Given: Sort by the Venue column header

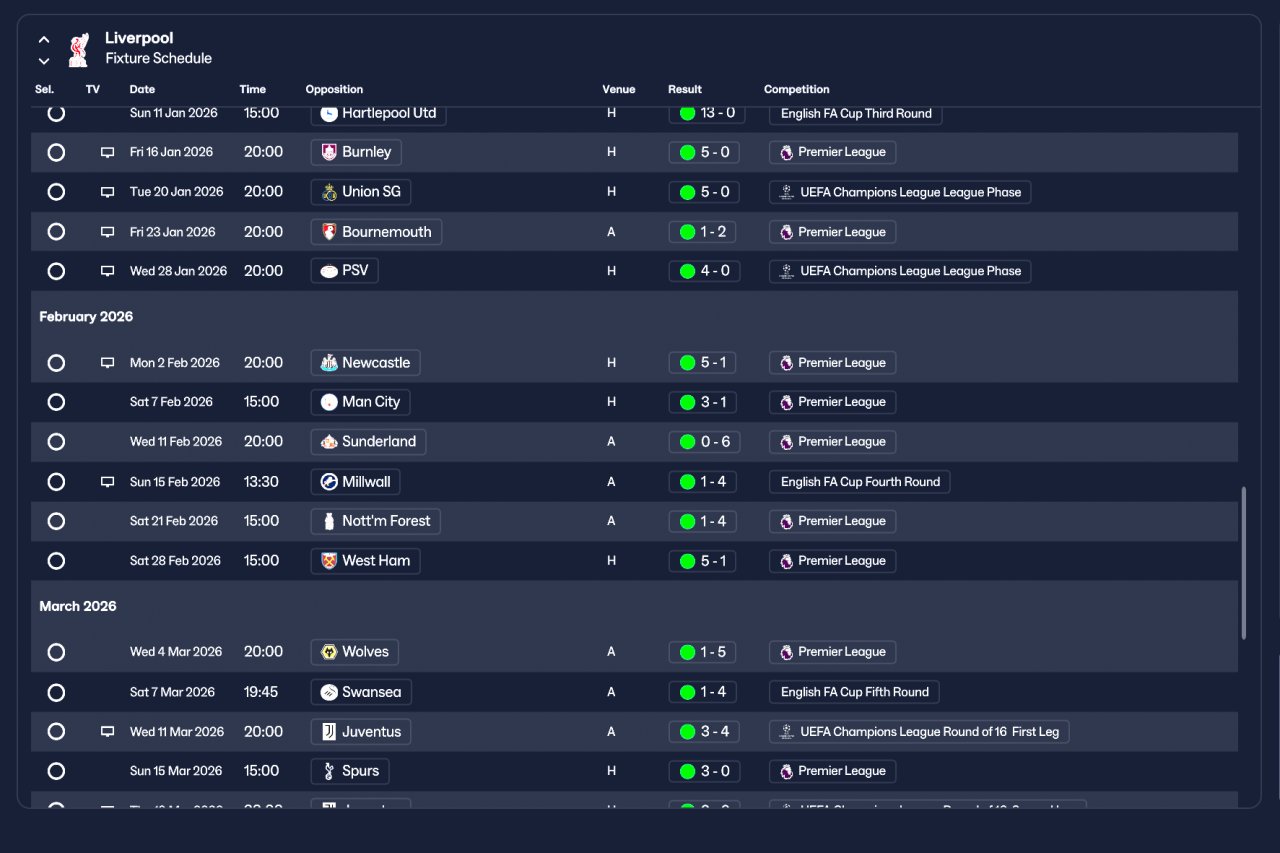Looking at the screenshot, I should click(618, 89).
